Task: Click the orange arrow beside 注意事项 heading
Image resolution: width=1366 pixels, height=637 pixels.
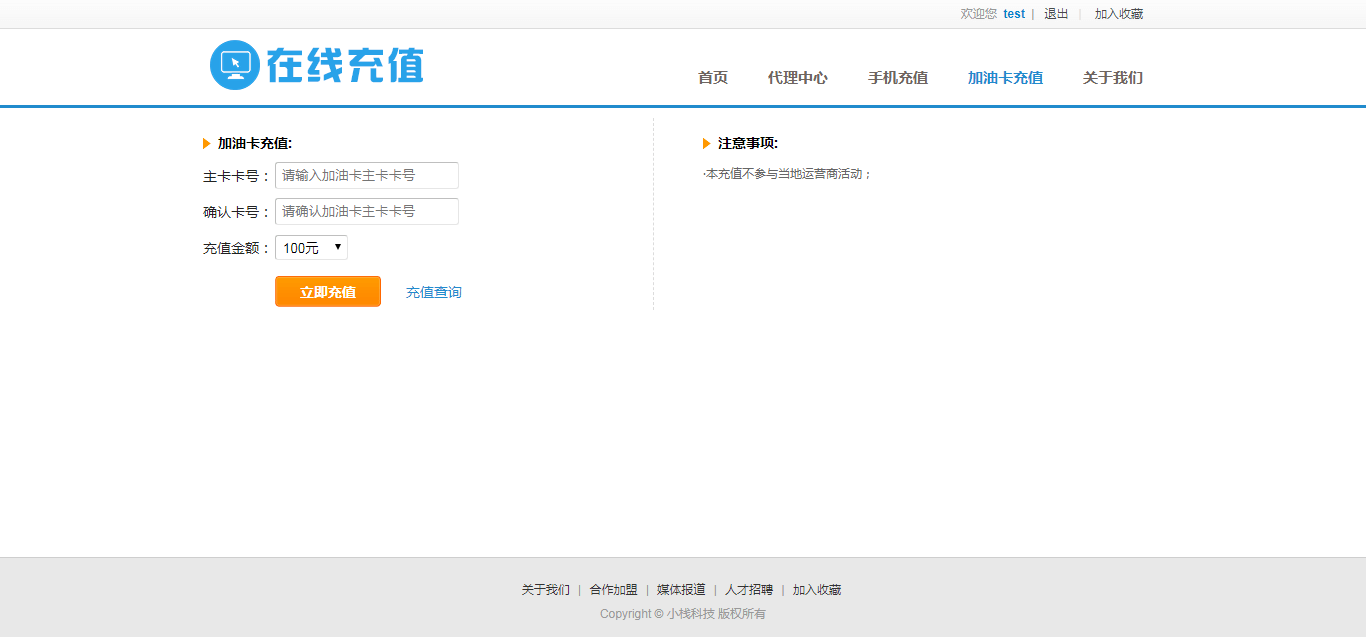Action: click(x=707, y=144)
